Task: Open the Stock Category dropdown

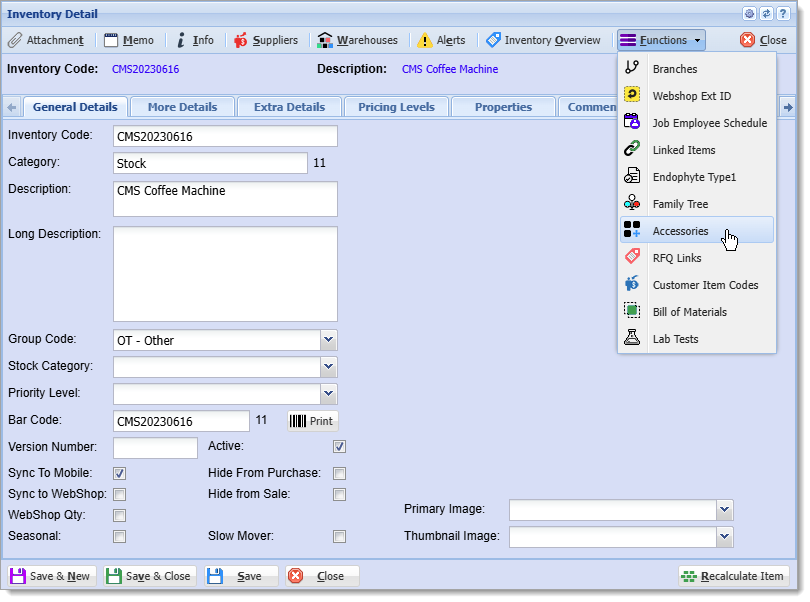Action: coord(329,367)
